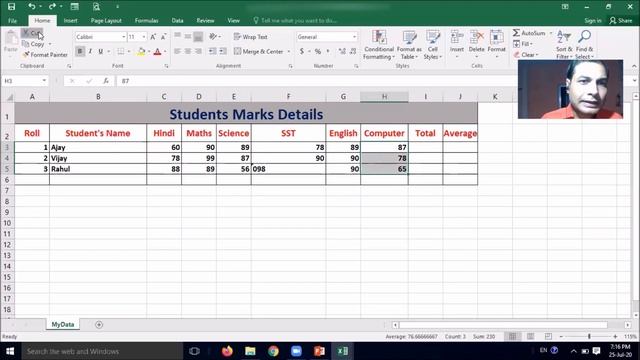Toggle Bold formatting

click(80, 51)
